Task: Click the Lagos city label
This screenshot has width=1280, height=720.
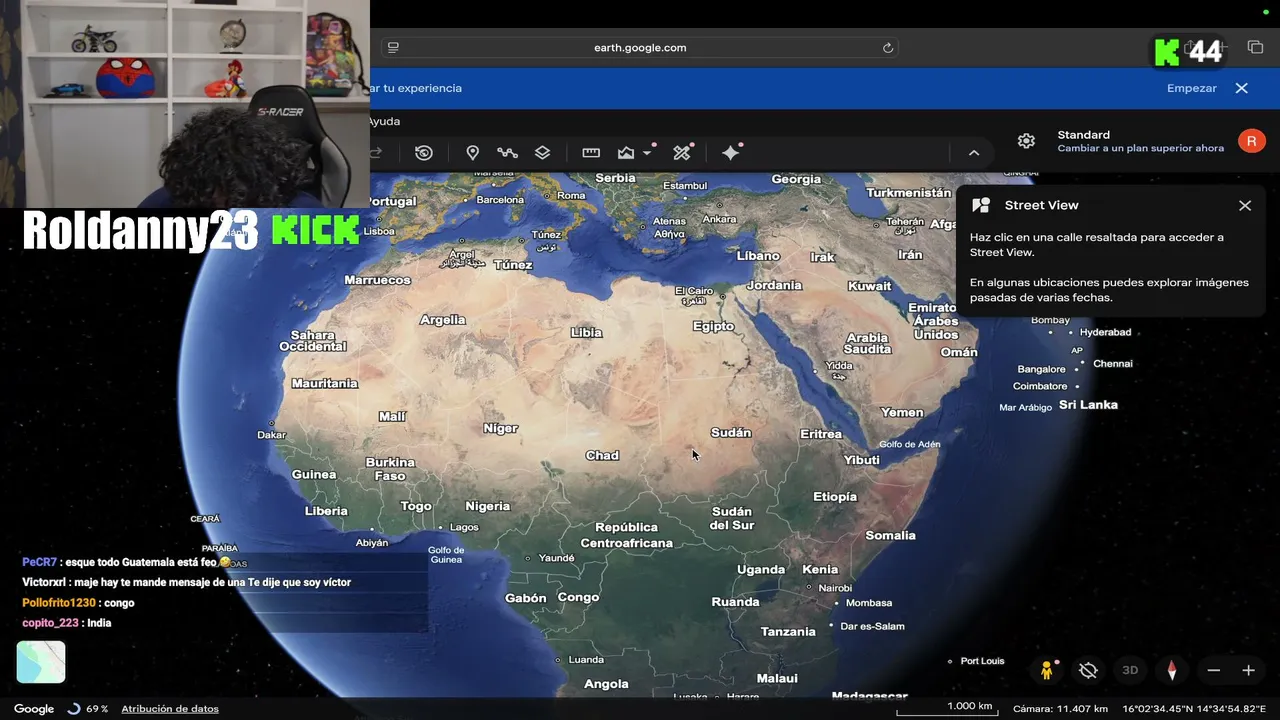Action: point(464,527)
